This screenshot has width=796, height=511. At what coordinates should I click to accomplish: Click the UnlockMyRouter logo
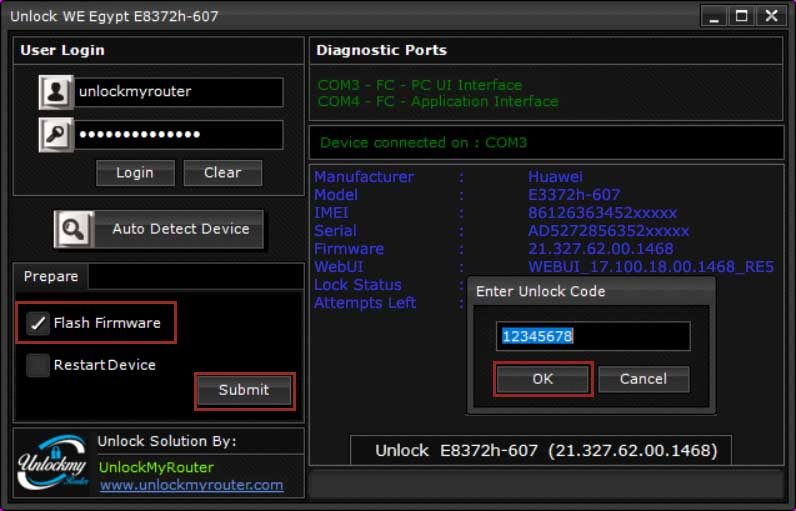click(52, 462)
